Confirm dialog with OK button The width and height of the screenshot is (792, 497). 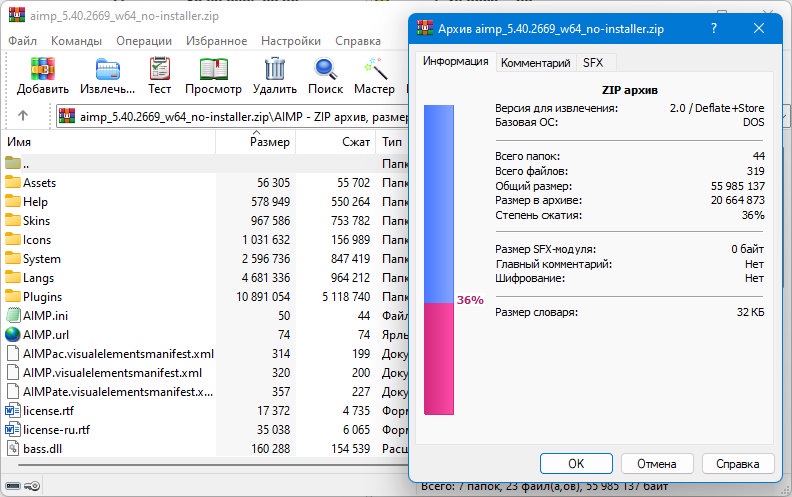point(576,463)
